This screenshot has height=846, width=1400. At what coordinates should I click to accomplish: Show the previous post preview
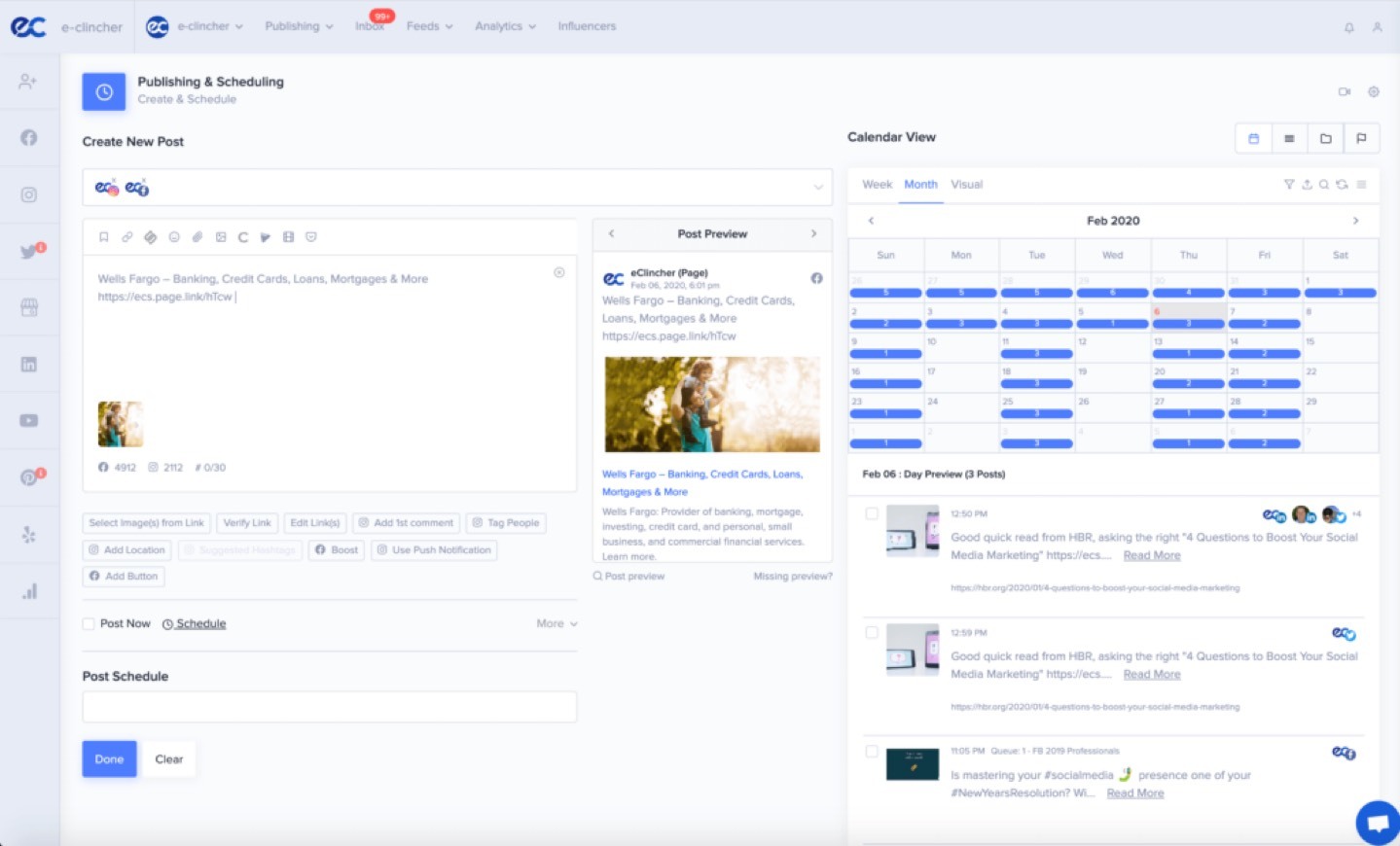pyautogui.click(x=611, y=233)
